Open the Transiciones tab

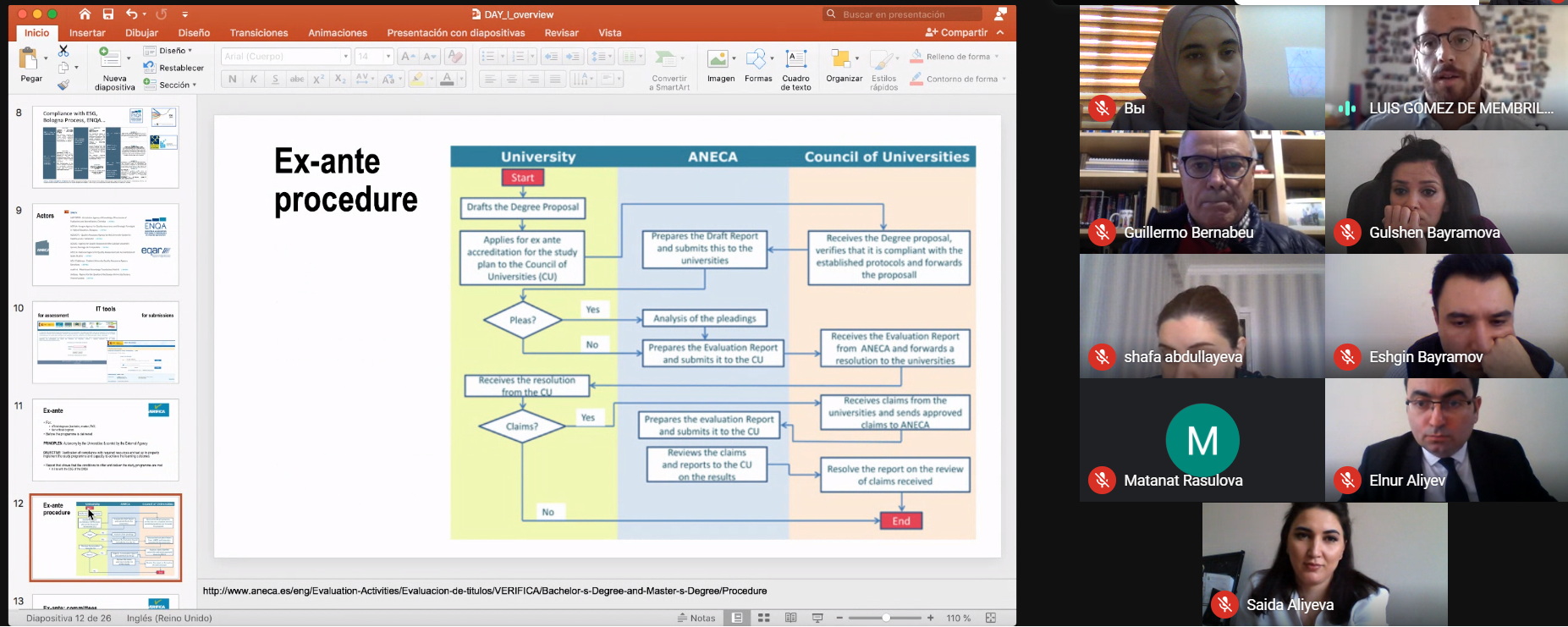259,33
